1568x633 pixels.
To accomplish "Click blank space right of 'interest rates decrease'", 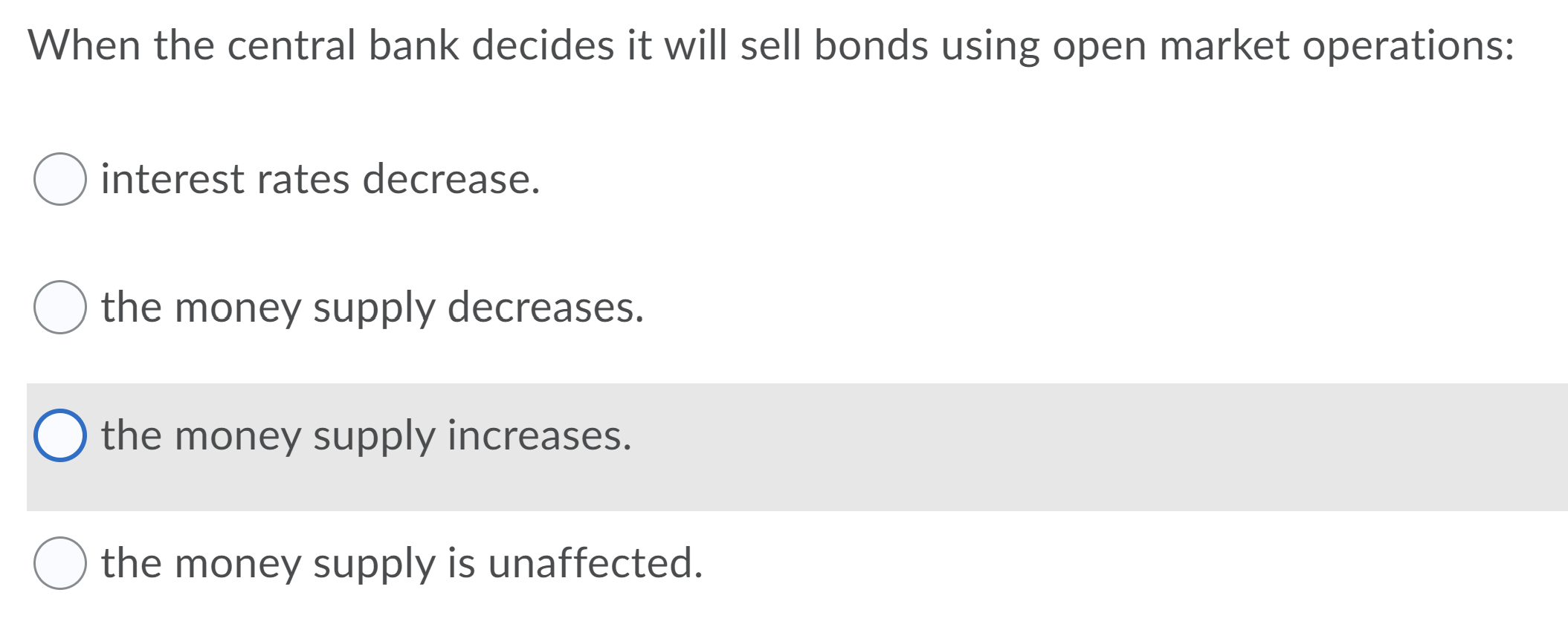I will tap(1041, 179).
